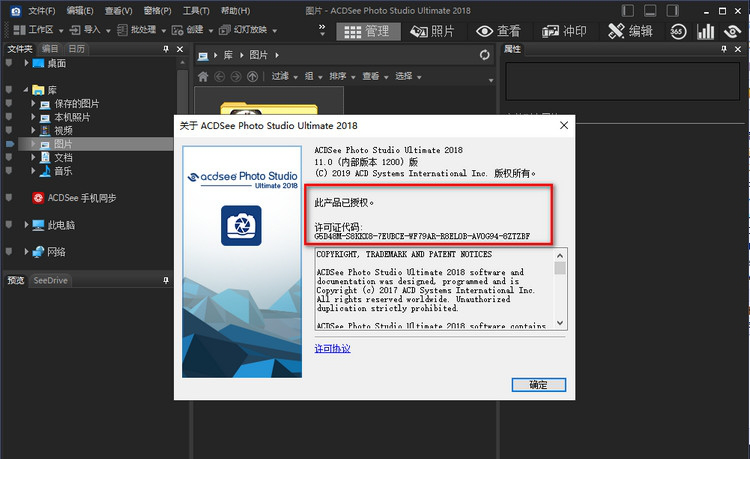Switch to 编辑 (Edit) mode in mode bar
The image size is (750, 477).
(x=630, y=32)
